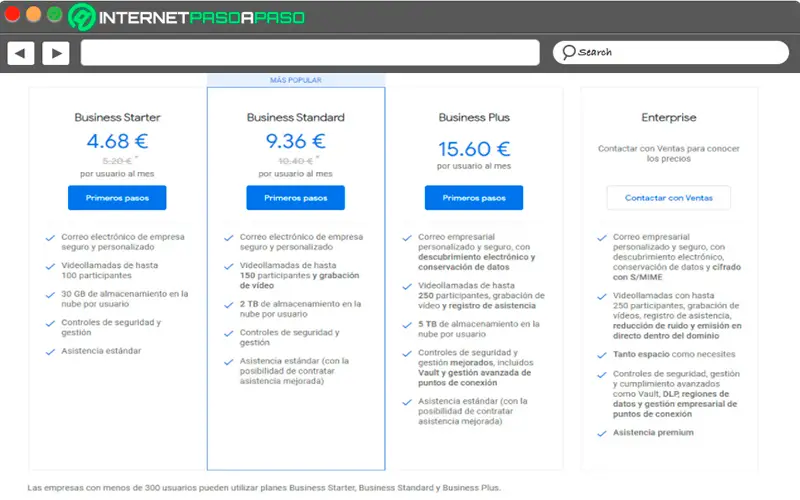Click the 15.60 € Business Plus price
The height and width of the screenshot is (500, 800).
474,149
